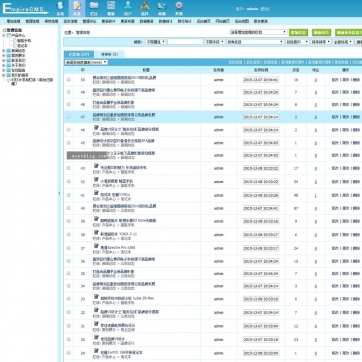This screenshot has width=362, height=362.
Task: Tick the checkbox for row ID 47
Action: (x=69, y=117)
